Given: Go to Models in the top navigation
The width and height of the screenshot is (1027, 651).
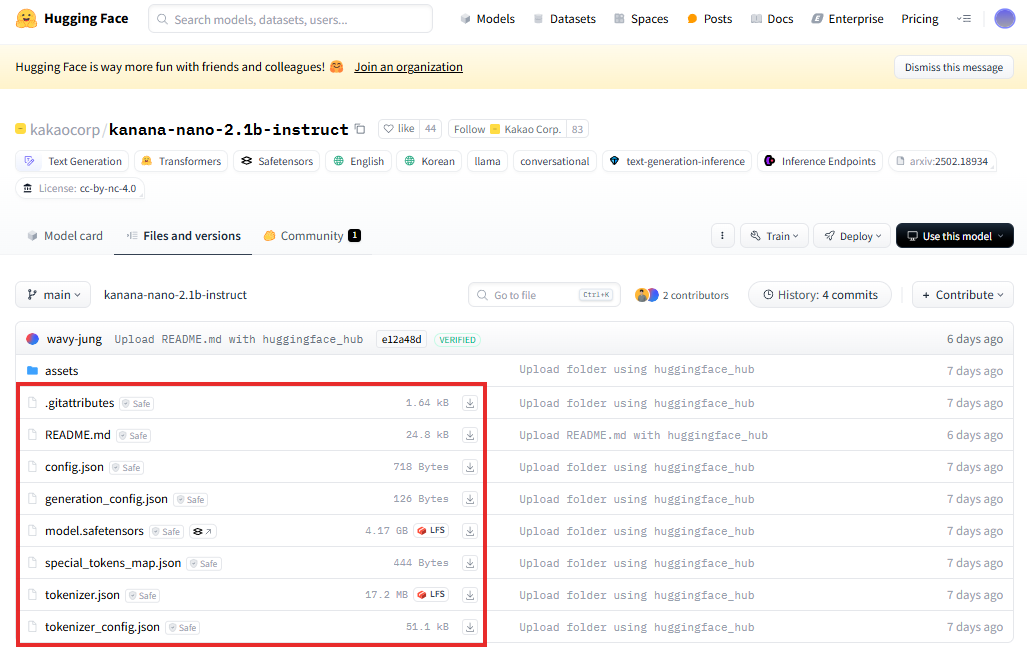Looking at the screenshot, I should pyautogui.click(x=488, y=19).
